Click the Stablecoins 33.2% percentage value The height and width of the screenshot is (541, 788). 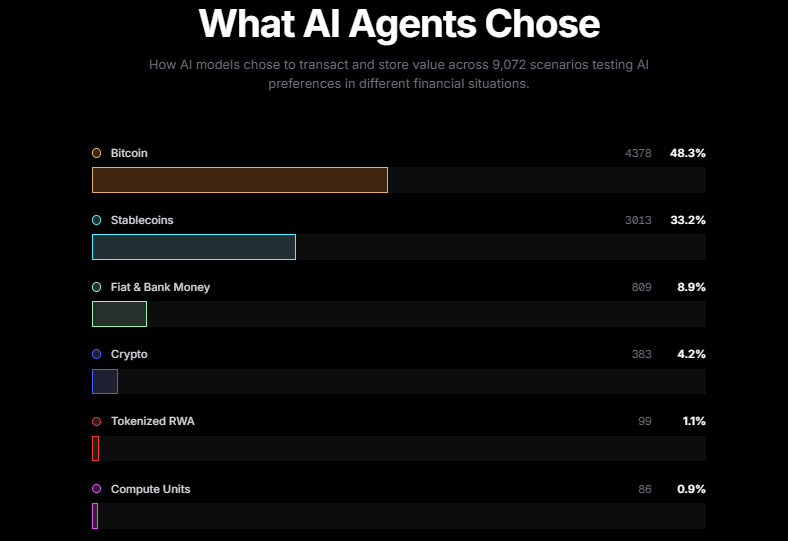688,220
